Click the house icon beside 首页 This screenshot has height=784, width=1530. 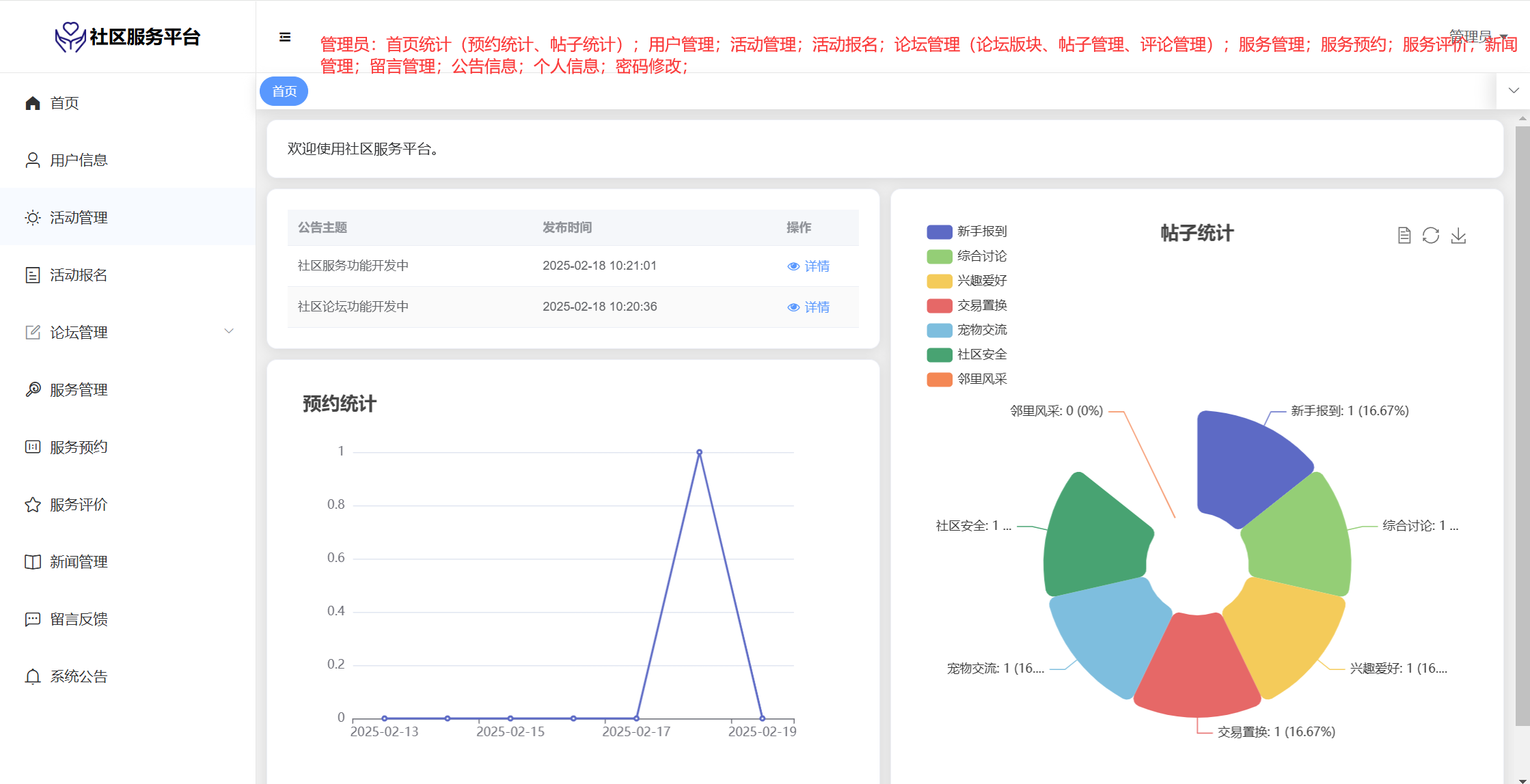tap(33, 103)
